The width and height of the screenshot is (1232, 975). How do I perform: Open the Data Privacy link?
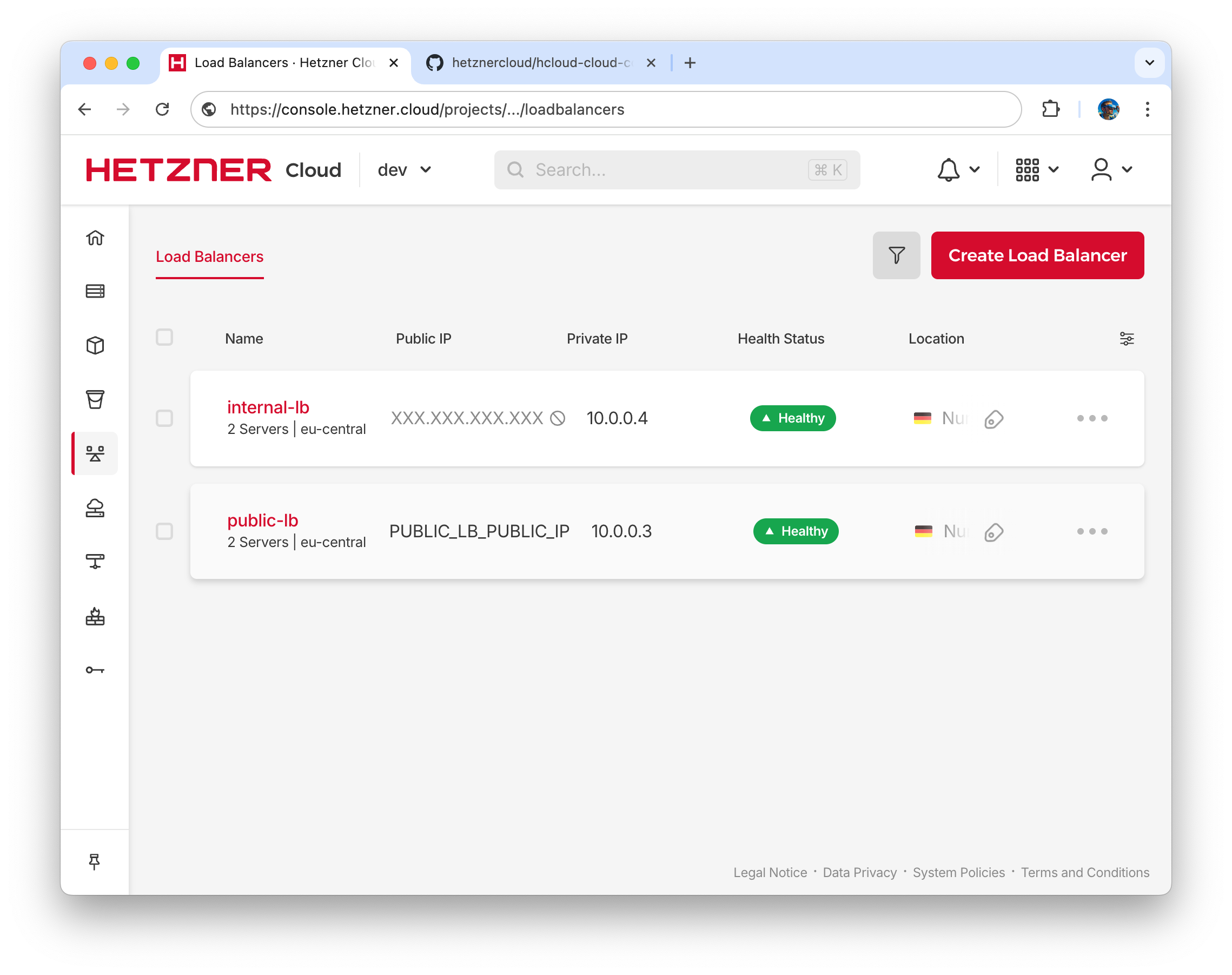[859, 872]
